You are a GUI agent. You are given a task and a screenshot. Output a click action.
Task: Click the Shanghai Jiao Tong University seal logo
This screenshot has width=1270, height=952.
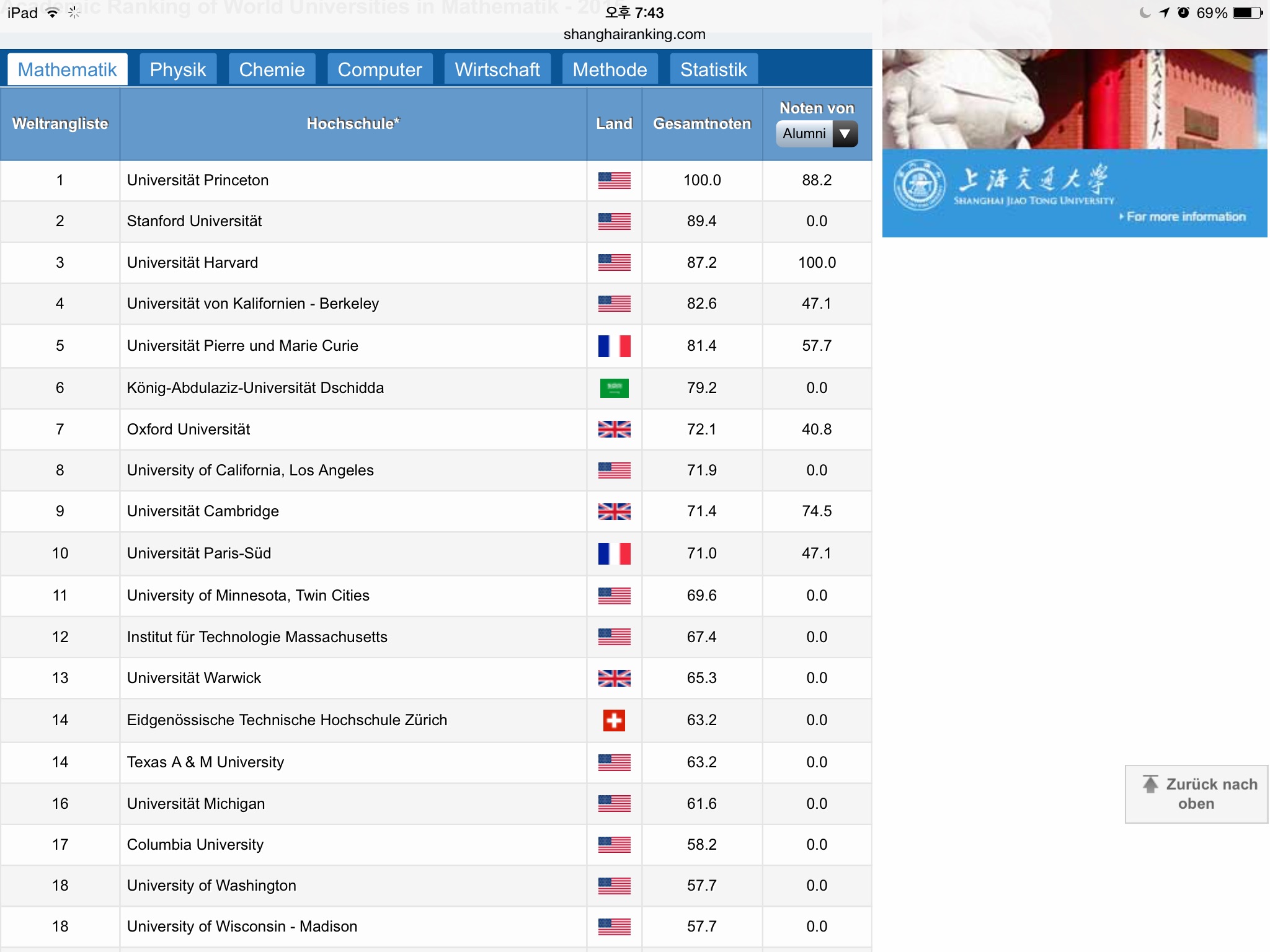click(919, 185)
